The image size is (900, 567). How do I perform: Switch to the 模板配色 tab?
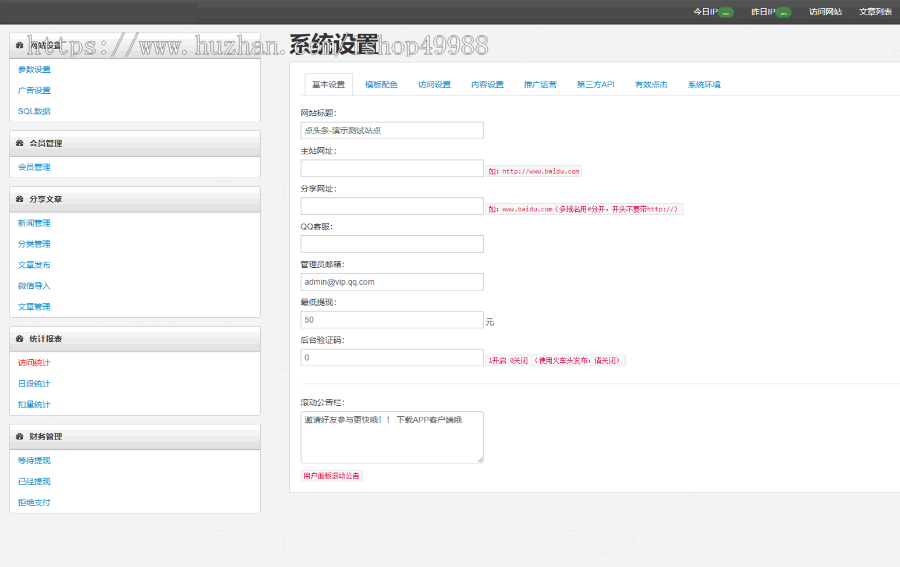381,84
